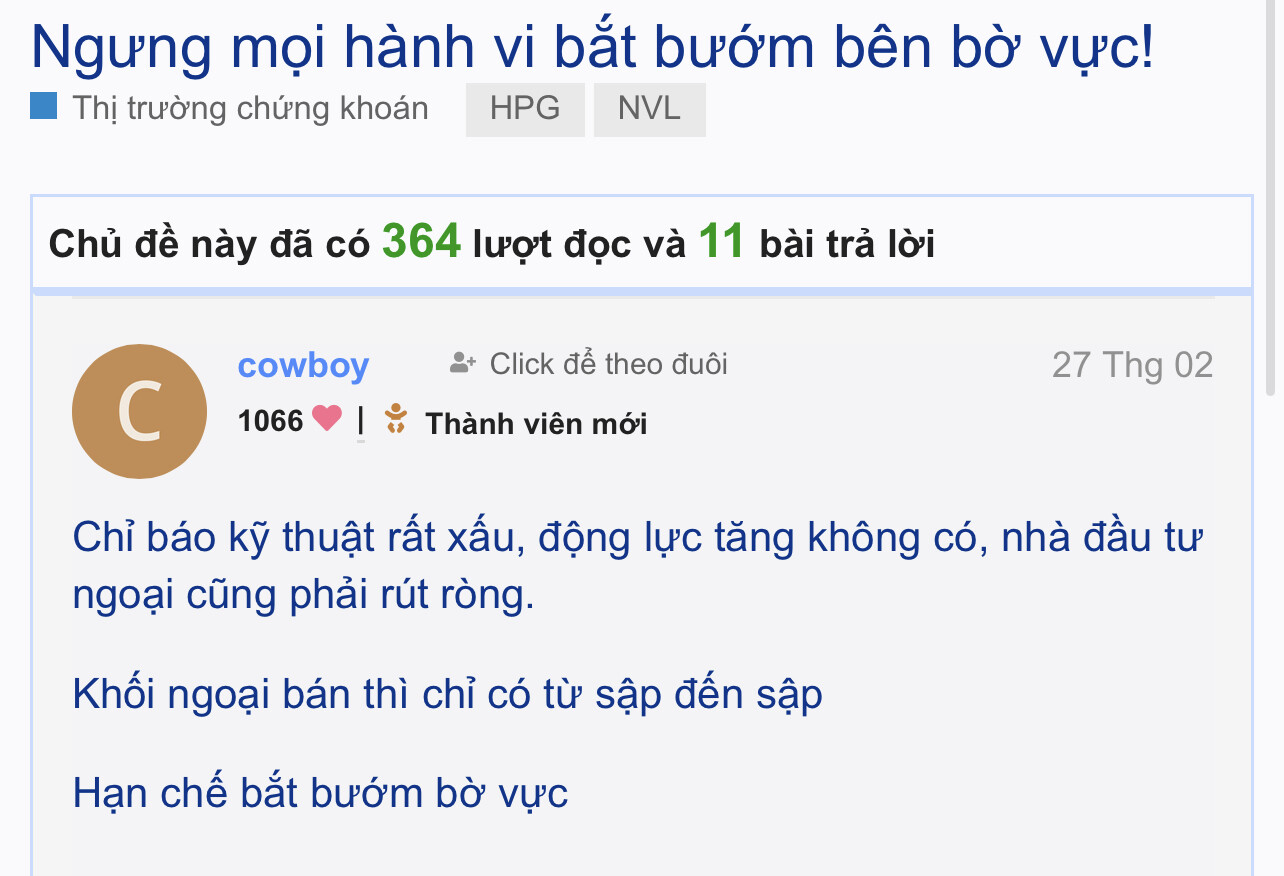Click the page's vertical scrollbar
The width and height of the screenshot is (1284, 876).
[x=1271, y=200]
